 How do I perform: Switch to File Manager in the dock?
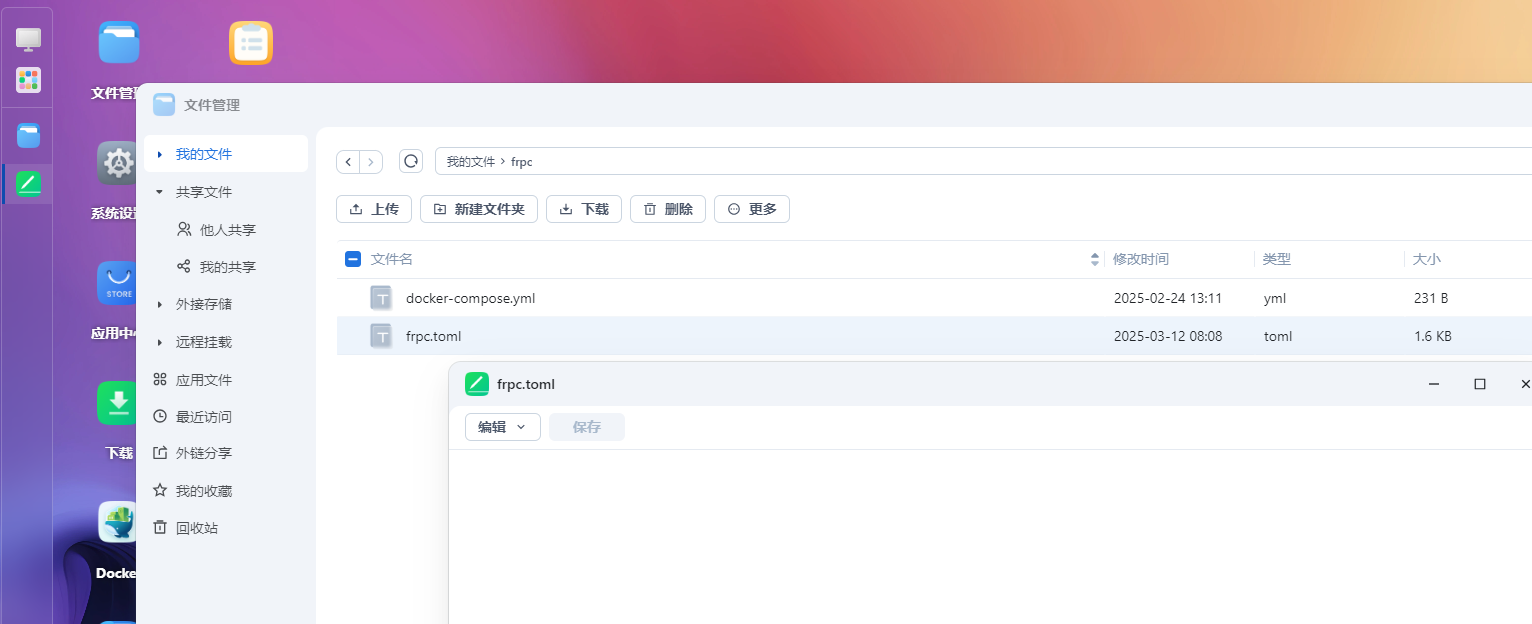(28, 135)
